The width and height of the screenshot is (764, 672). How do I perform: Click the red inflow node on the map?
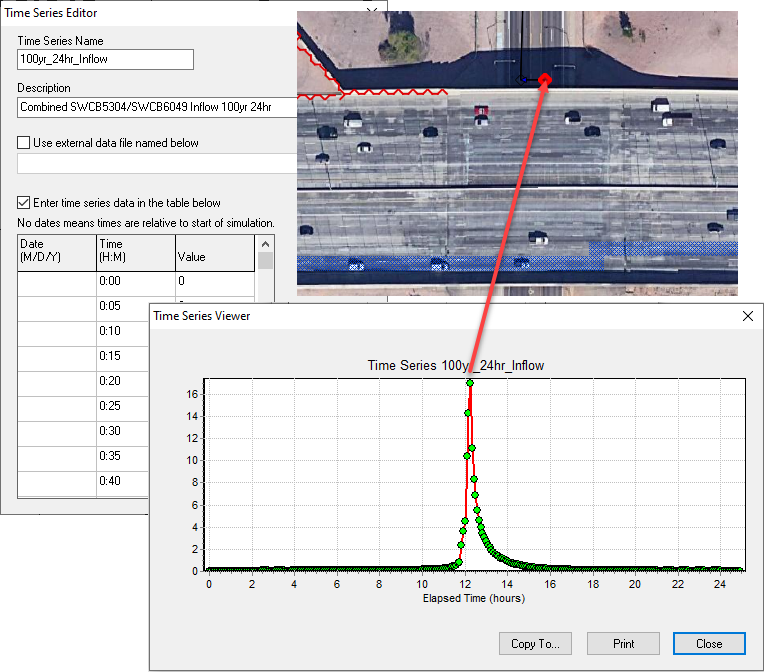(x=545, y=79)
